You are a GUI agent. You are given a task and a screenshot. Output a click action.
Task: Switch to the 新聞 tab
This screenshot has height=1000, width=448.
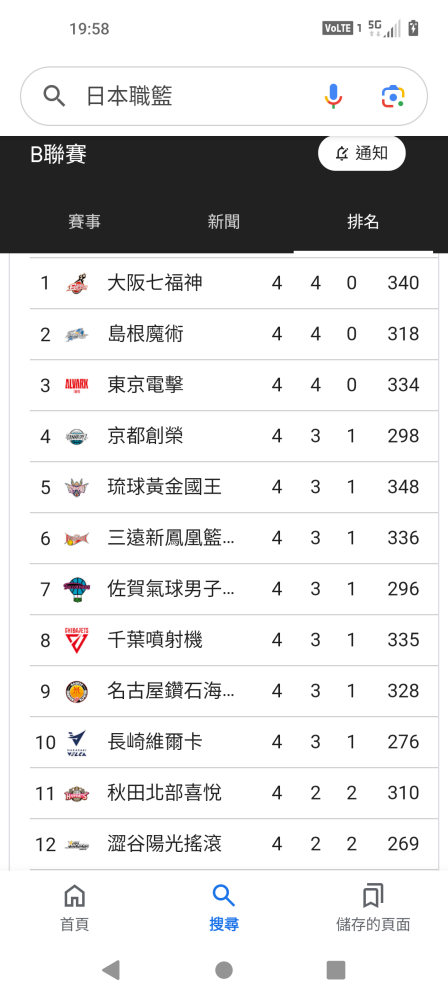223,222
